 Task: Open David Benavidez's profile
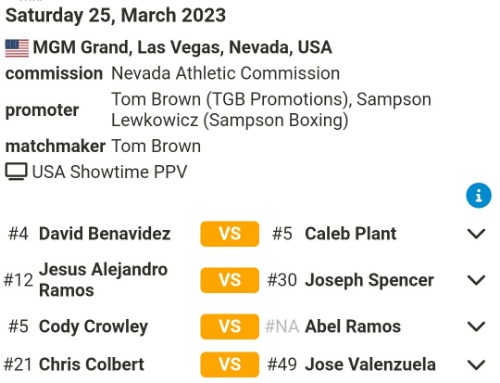(105, 234)
